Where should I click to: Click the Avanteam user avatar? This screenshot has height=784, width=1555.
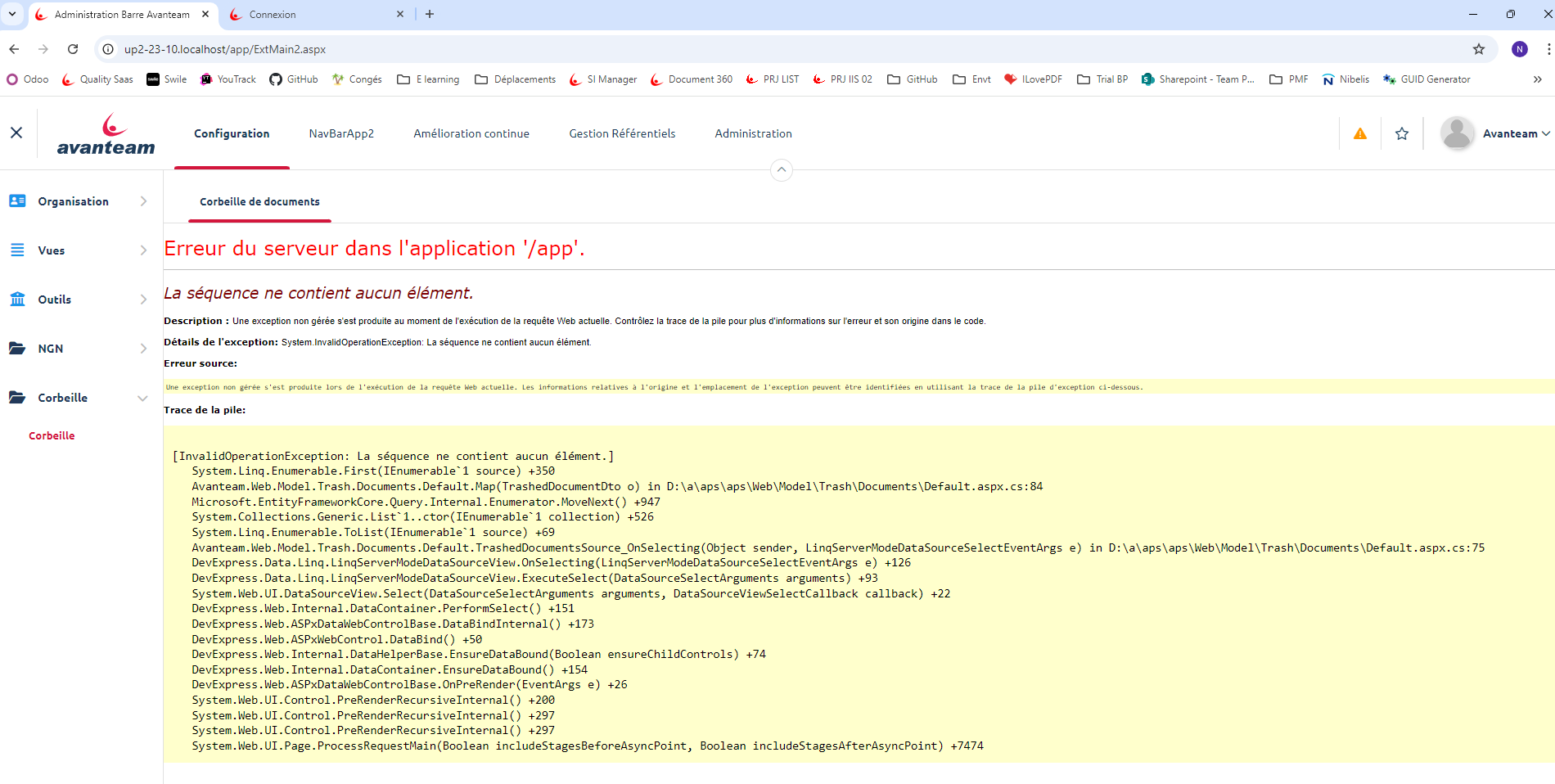click(1457, 133)
